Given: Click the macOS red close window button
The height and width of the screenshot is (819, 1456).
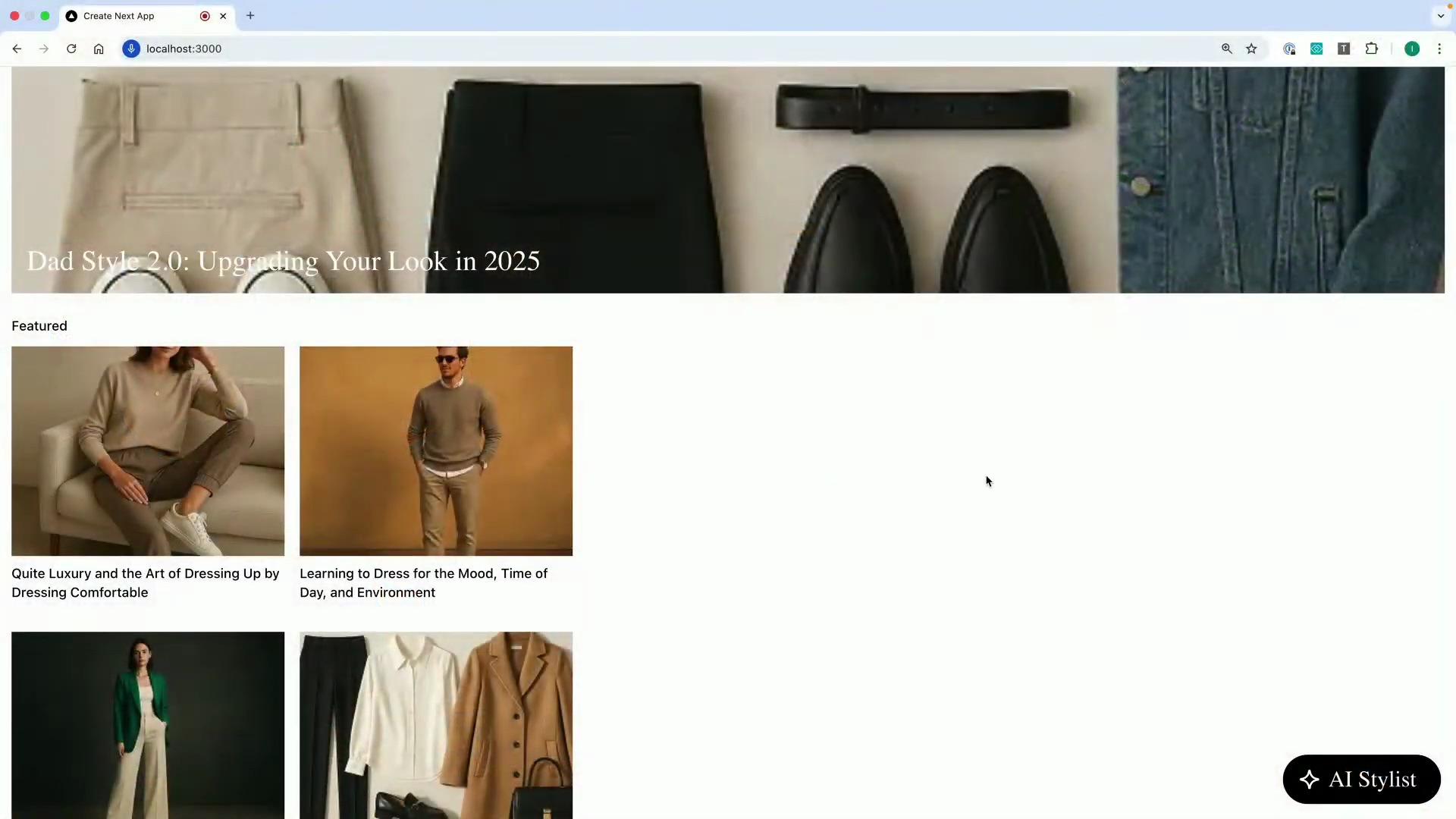Looking at the screenshot, I should coord(14,16).
